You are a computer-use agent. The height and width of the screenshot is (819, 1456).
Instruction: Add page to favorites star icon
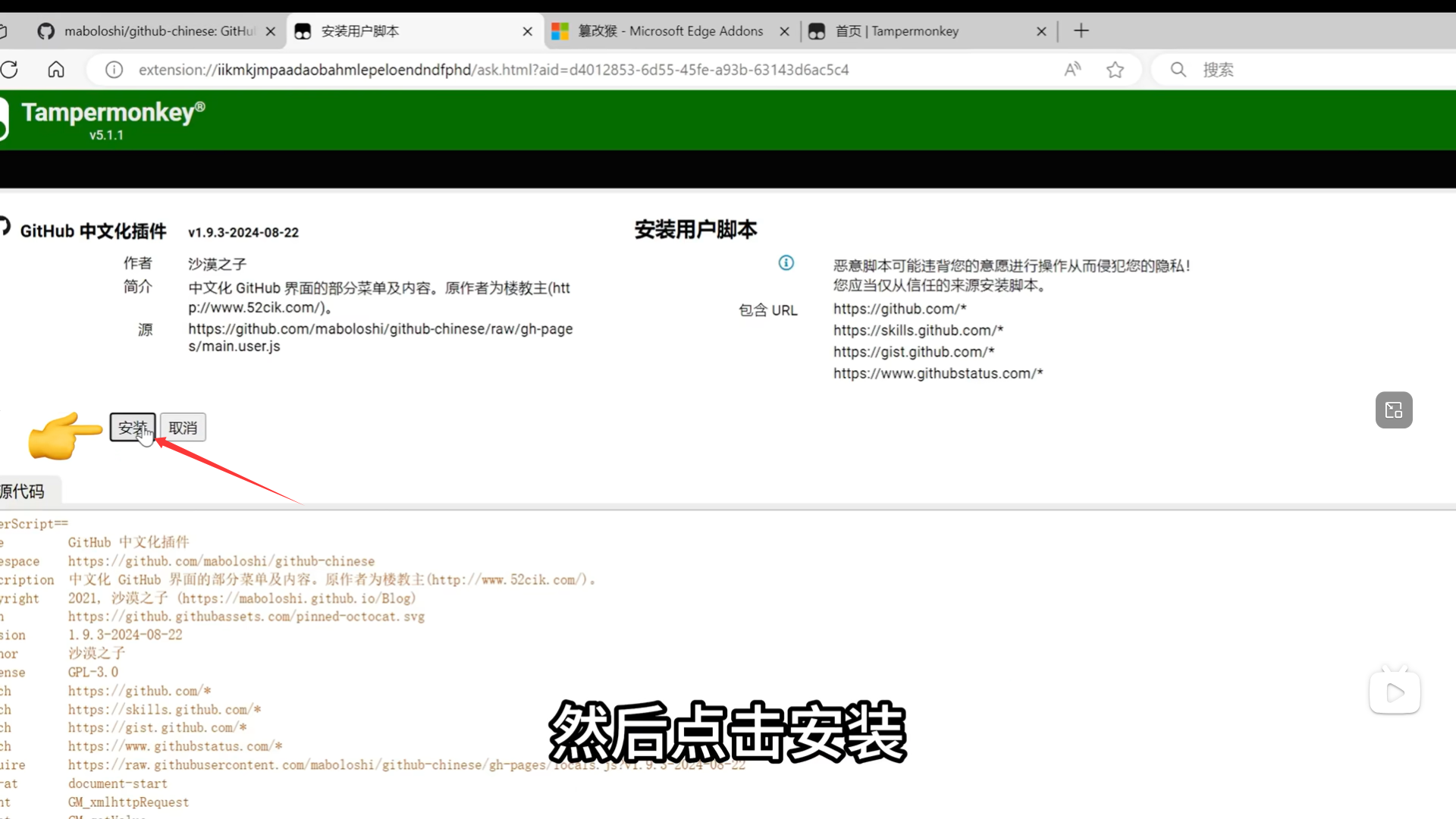point(1115,70)
